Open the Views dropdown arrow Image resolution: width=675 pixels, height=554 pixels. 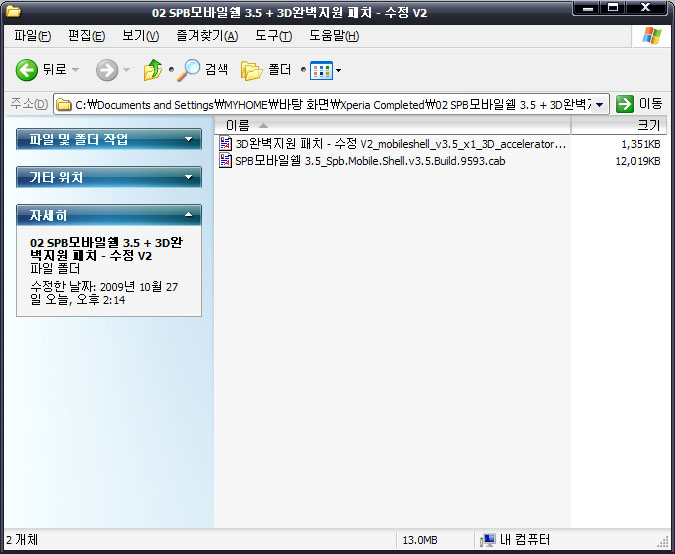(339, 71)
